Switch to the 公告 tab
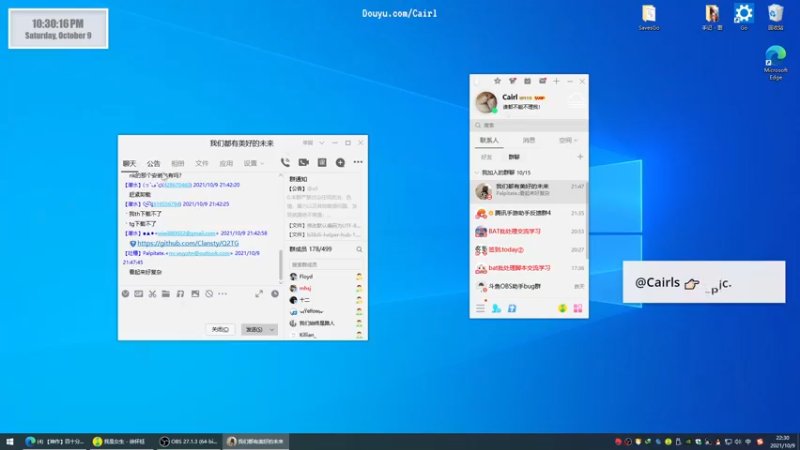This screenshot has height=450, width=800. tap(154, 163)
